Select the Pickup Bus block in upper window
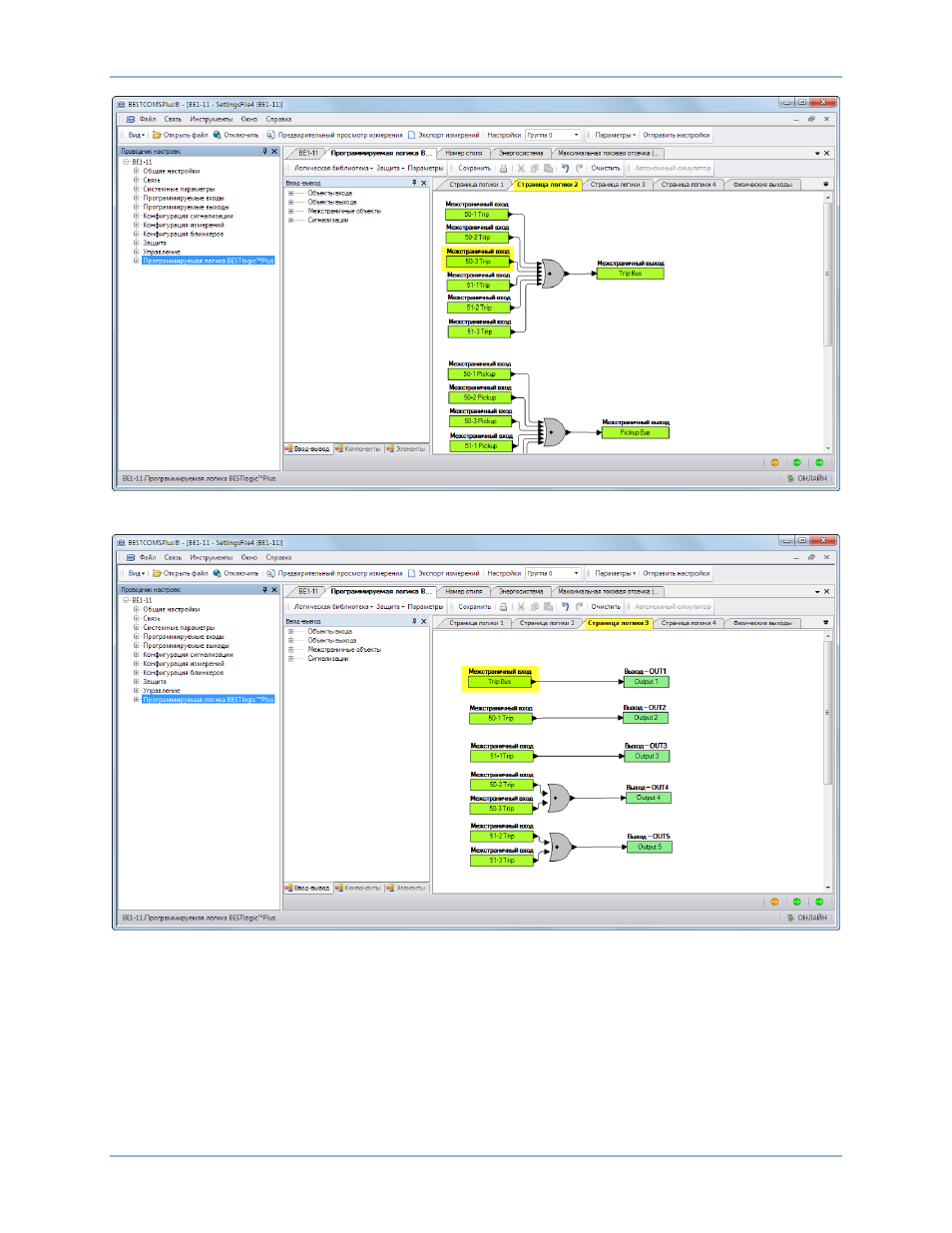The image size is (952, 1233). (x=635, y=432)
